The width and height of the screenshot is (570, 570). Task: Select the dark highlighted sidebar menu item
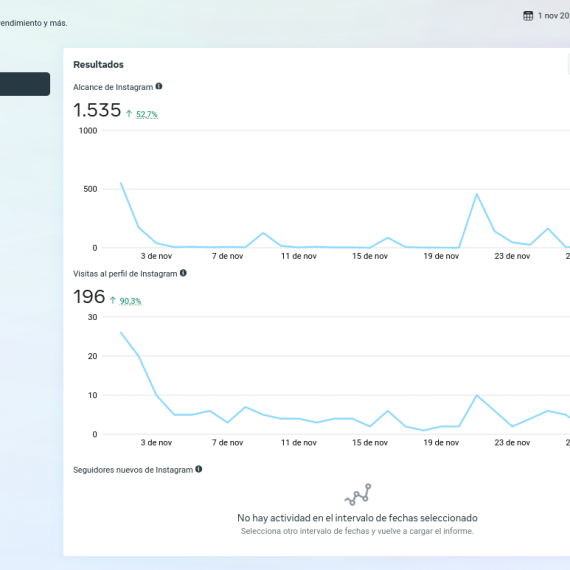(25, 84)
